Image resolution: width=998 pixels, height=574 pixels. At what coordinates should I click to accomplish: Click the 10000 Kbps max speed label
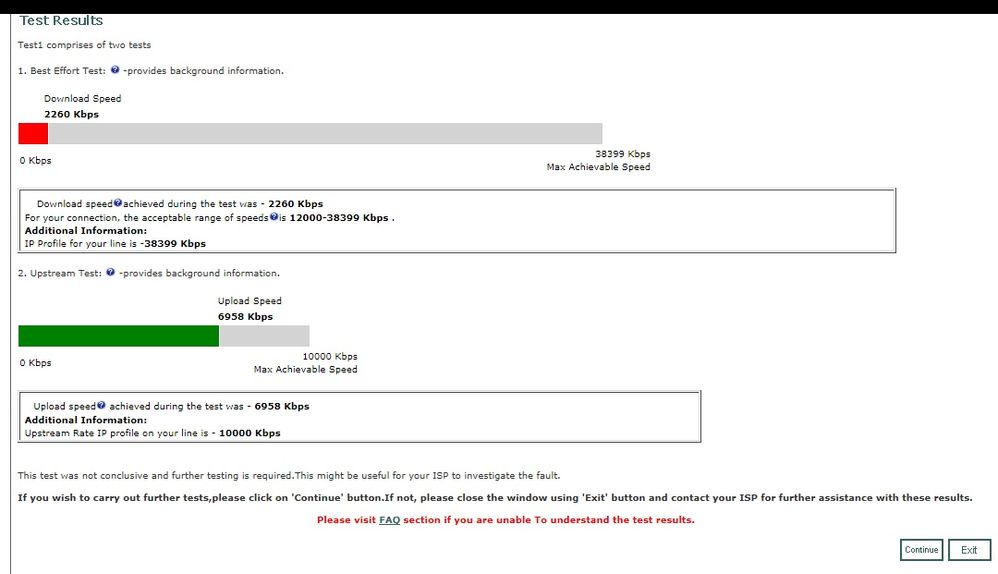[329, 356]
